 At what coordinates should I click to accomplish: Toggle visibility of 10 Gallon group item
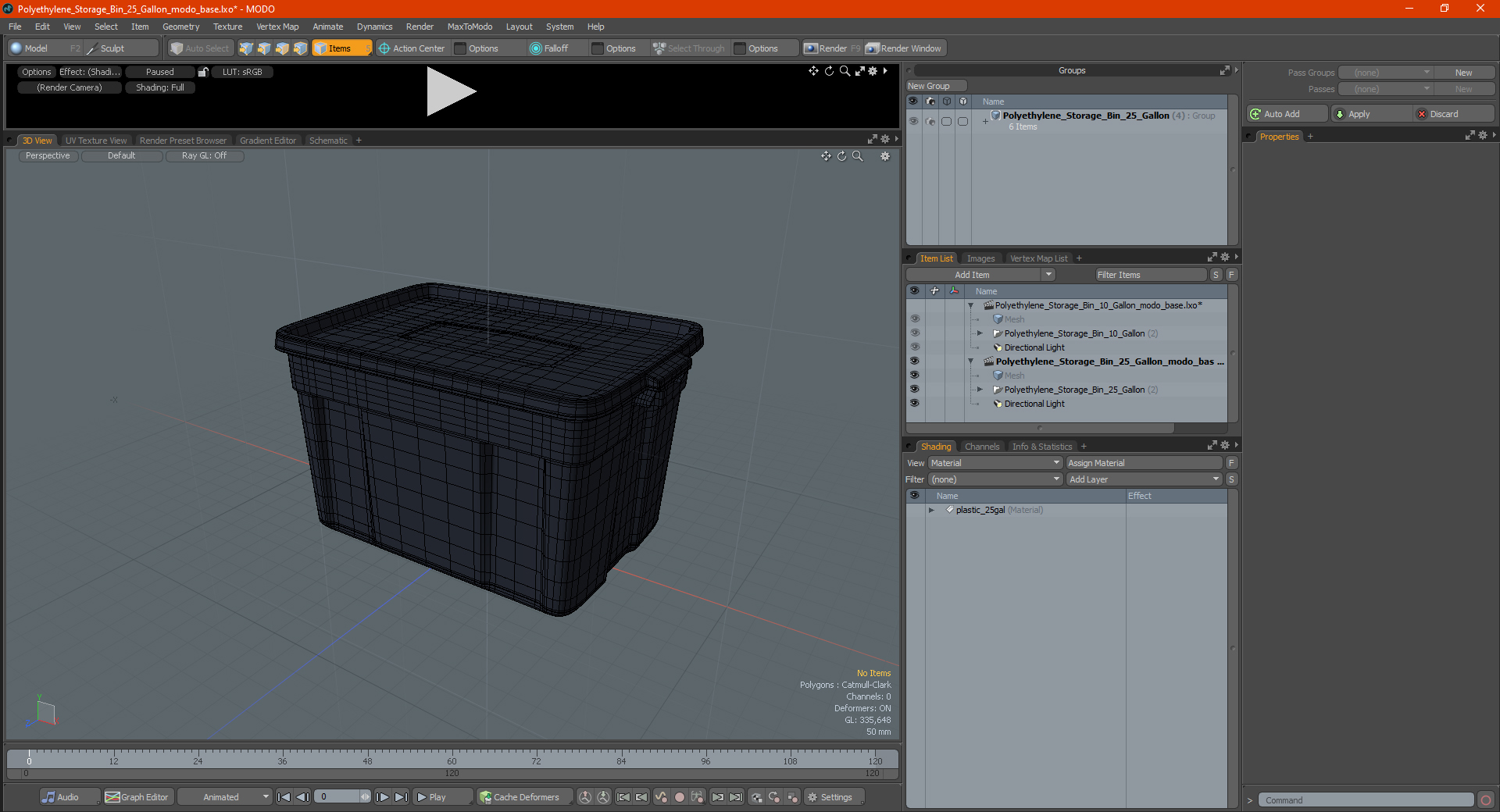914,333
